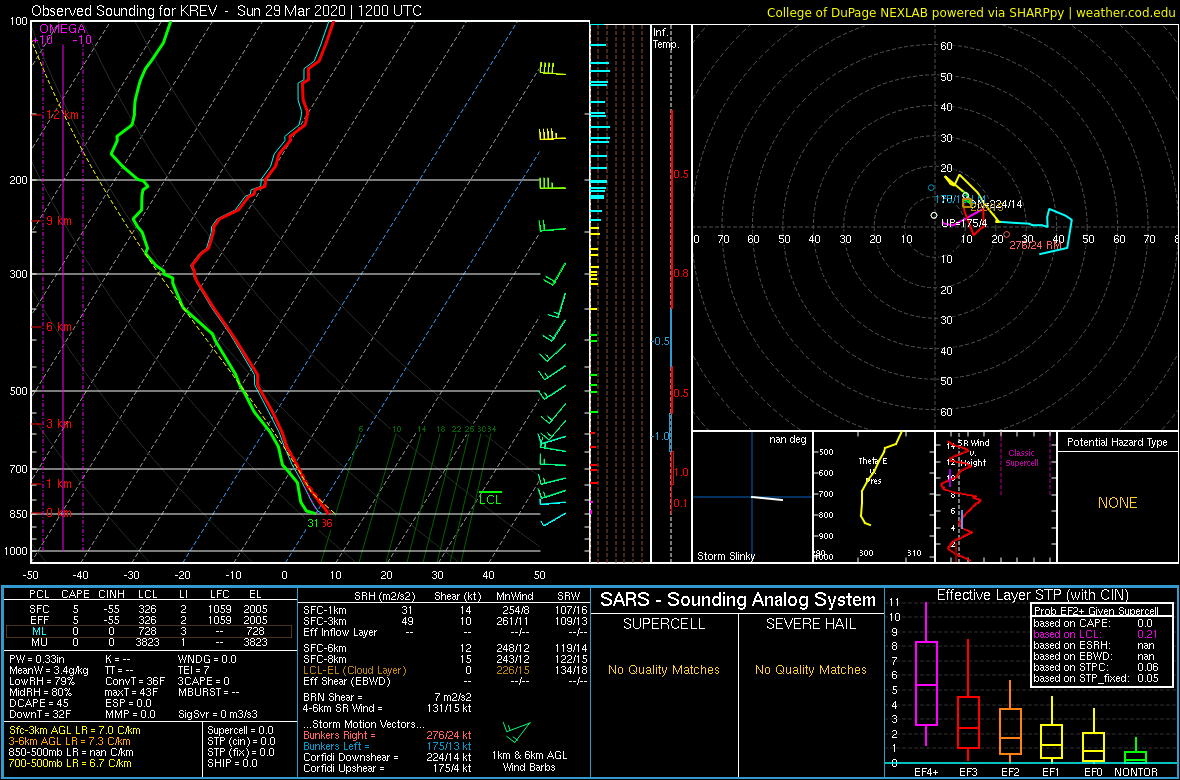Click the 12 km height marker
Screen dimensions: 1180x780
click(x=63, y=115)
